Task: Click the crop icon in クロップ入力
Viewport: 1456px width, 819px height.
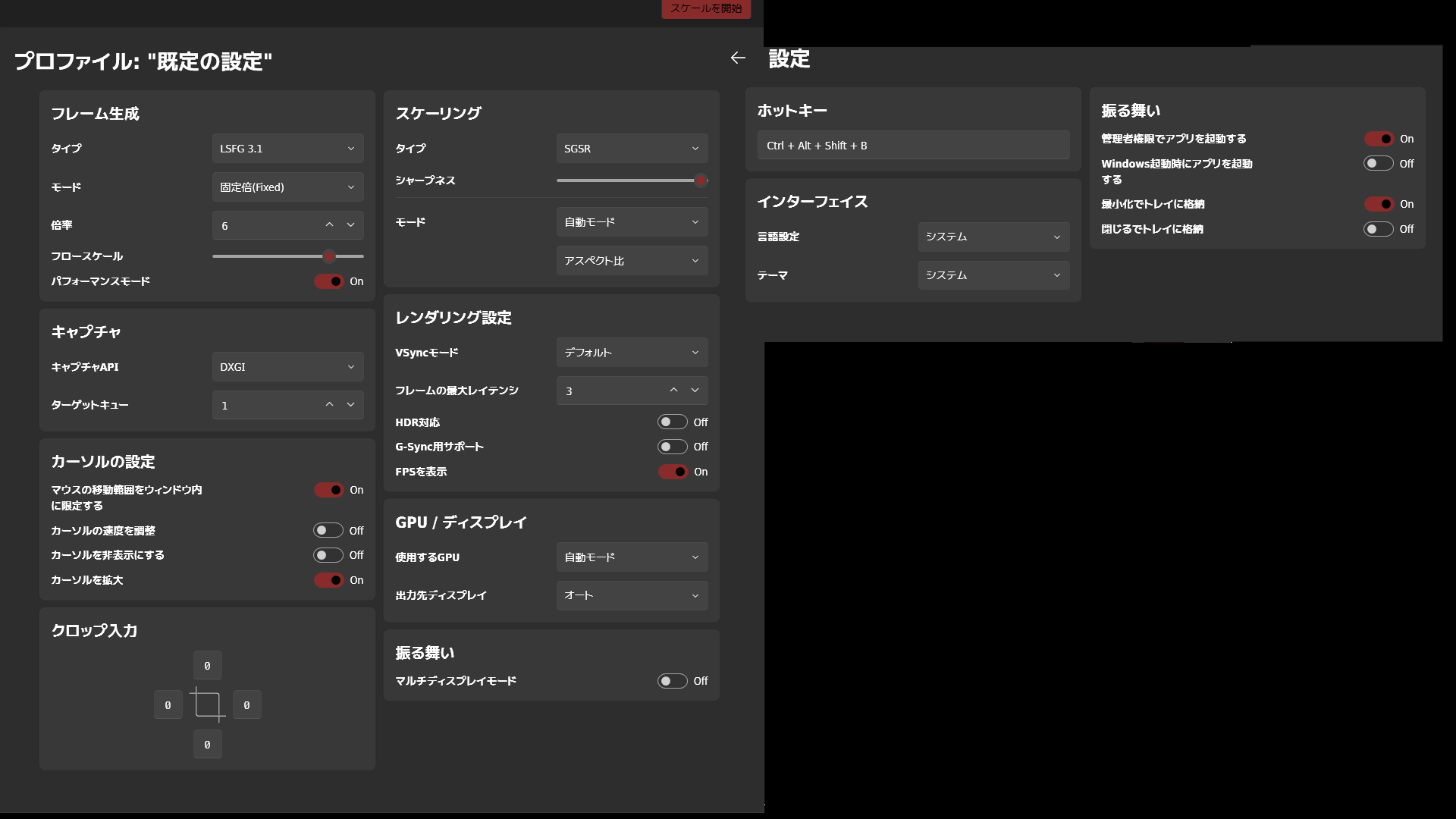Action: 207,704
